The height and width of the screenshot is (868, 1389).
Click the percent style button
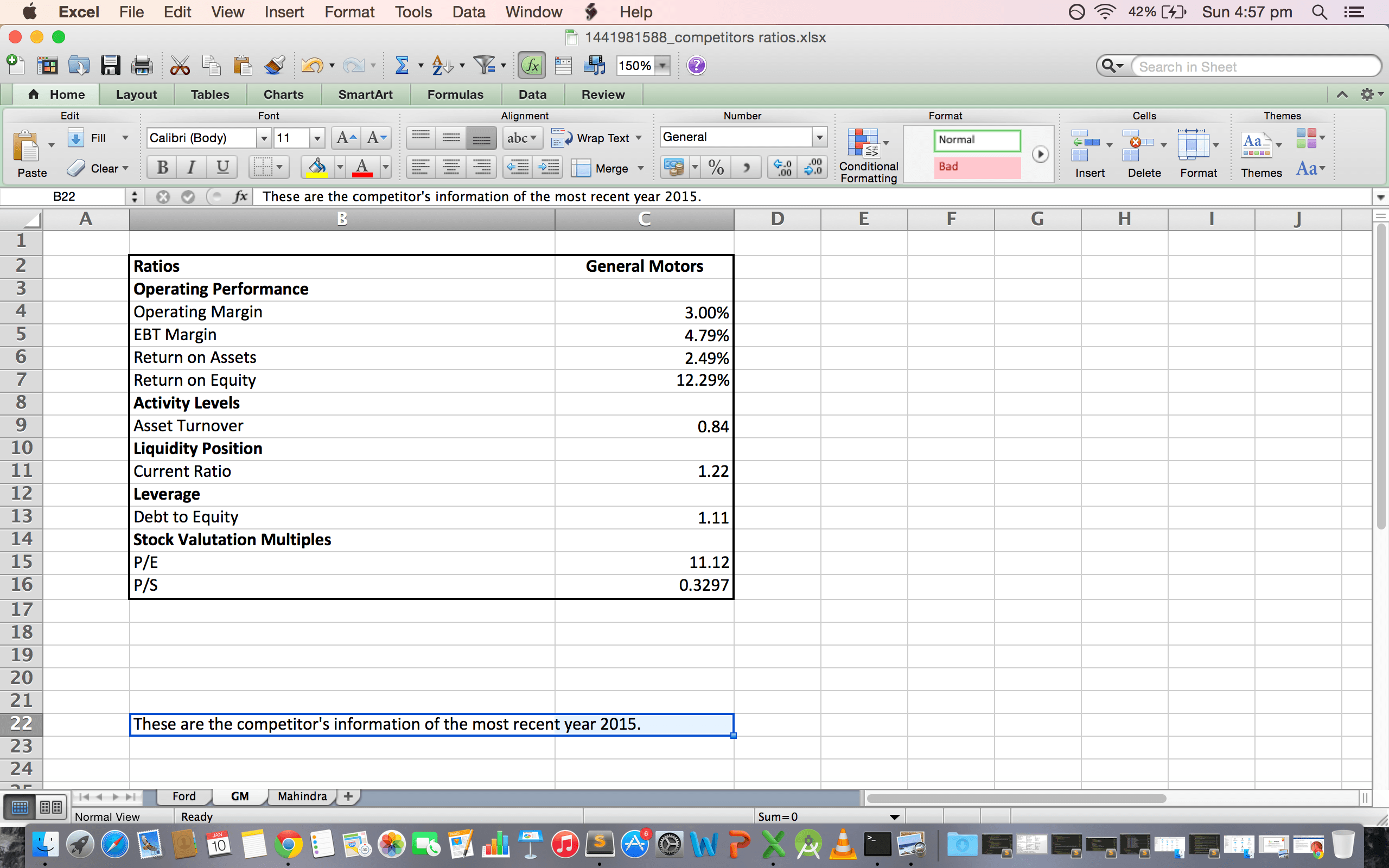716,168
